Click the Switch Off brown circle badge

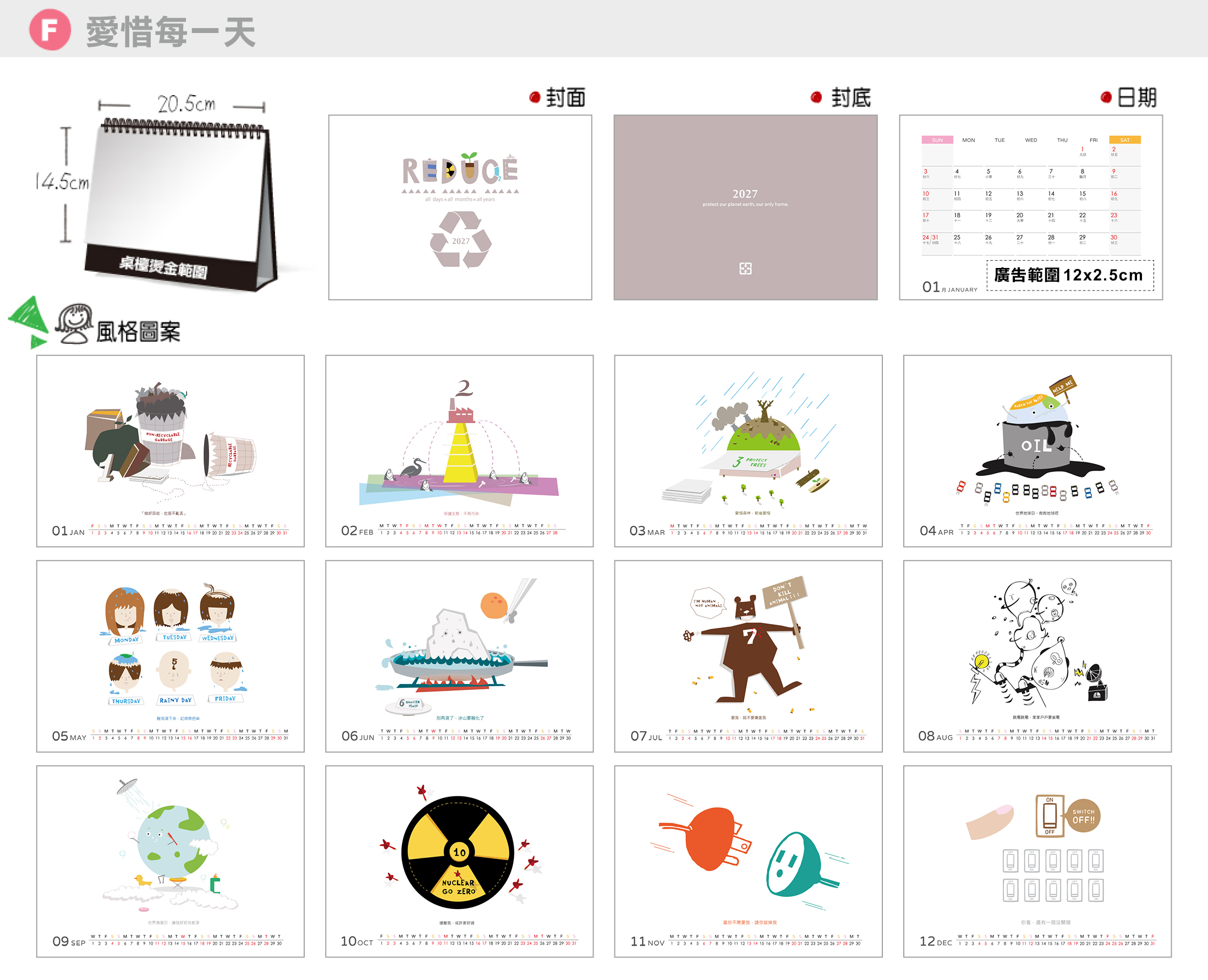tap(1083, 815)
